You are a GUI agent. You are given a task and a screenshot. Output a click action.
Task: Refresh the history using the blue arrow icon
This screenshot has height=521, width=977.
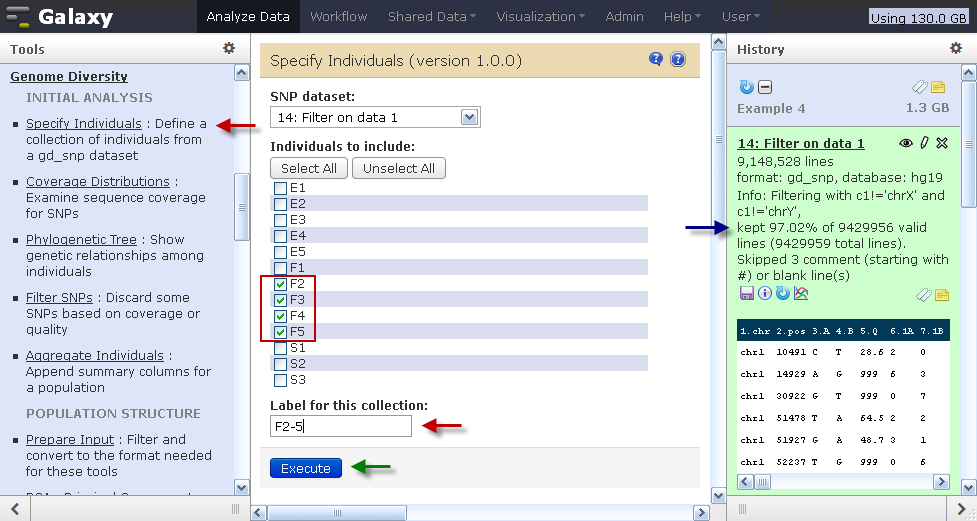point(746,87)
